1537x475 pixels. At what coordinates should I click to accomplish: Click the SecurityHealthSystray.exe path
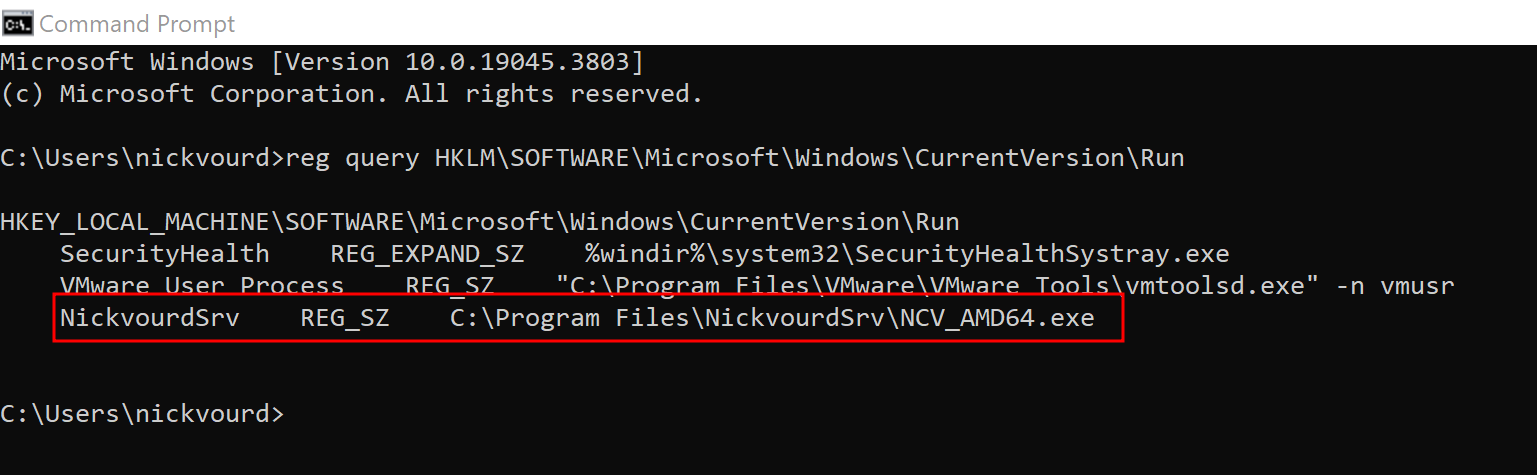(907, 254)
